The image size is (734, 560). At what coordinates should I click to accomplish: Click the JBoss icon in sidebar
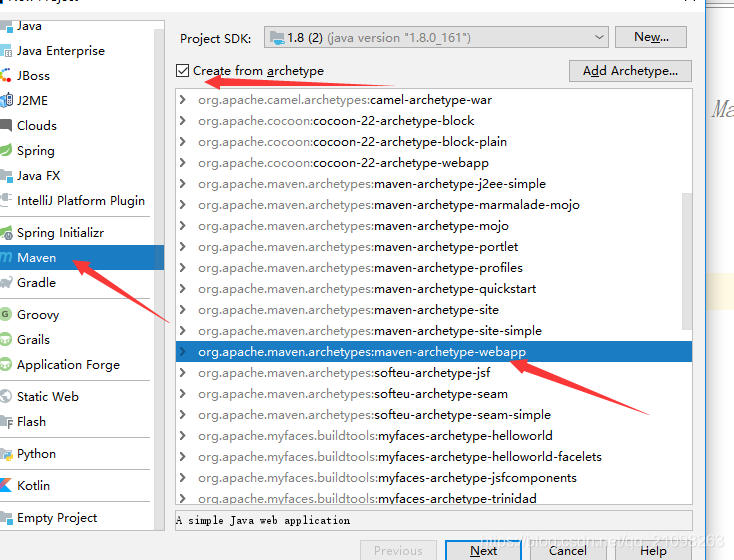coord(6,75)
